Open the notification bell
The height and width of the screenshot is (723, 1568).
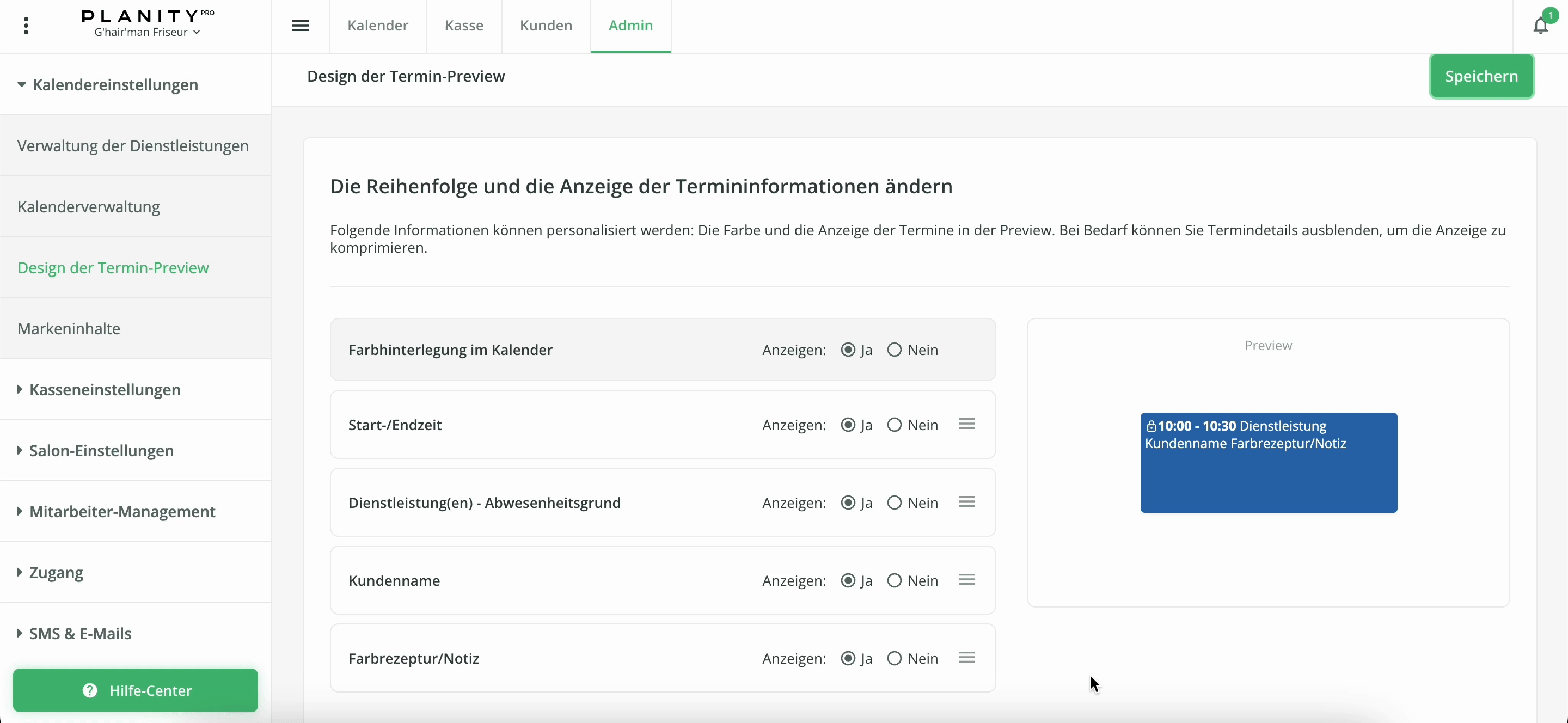tap(1540, 26)
